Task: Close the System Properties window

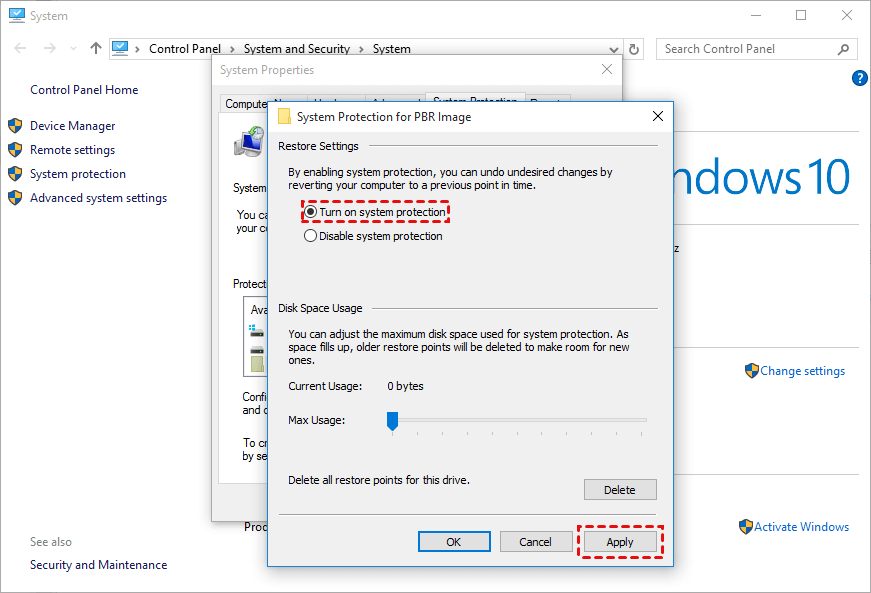Action: point(607,69)
